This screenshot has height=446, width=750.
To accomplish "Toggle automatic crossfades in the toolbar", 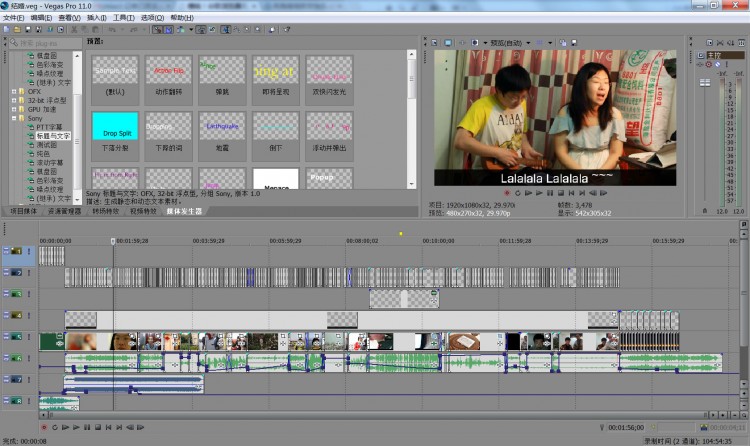I will (x=168, y=30).
